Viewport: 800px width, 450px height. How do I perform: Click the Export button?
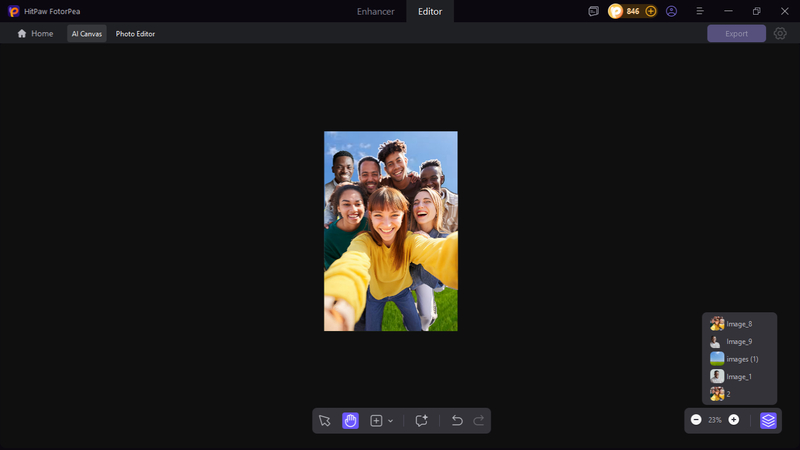[736, 34]
